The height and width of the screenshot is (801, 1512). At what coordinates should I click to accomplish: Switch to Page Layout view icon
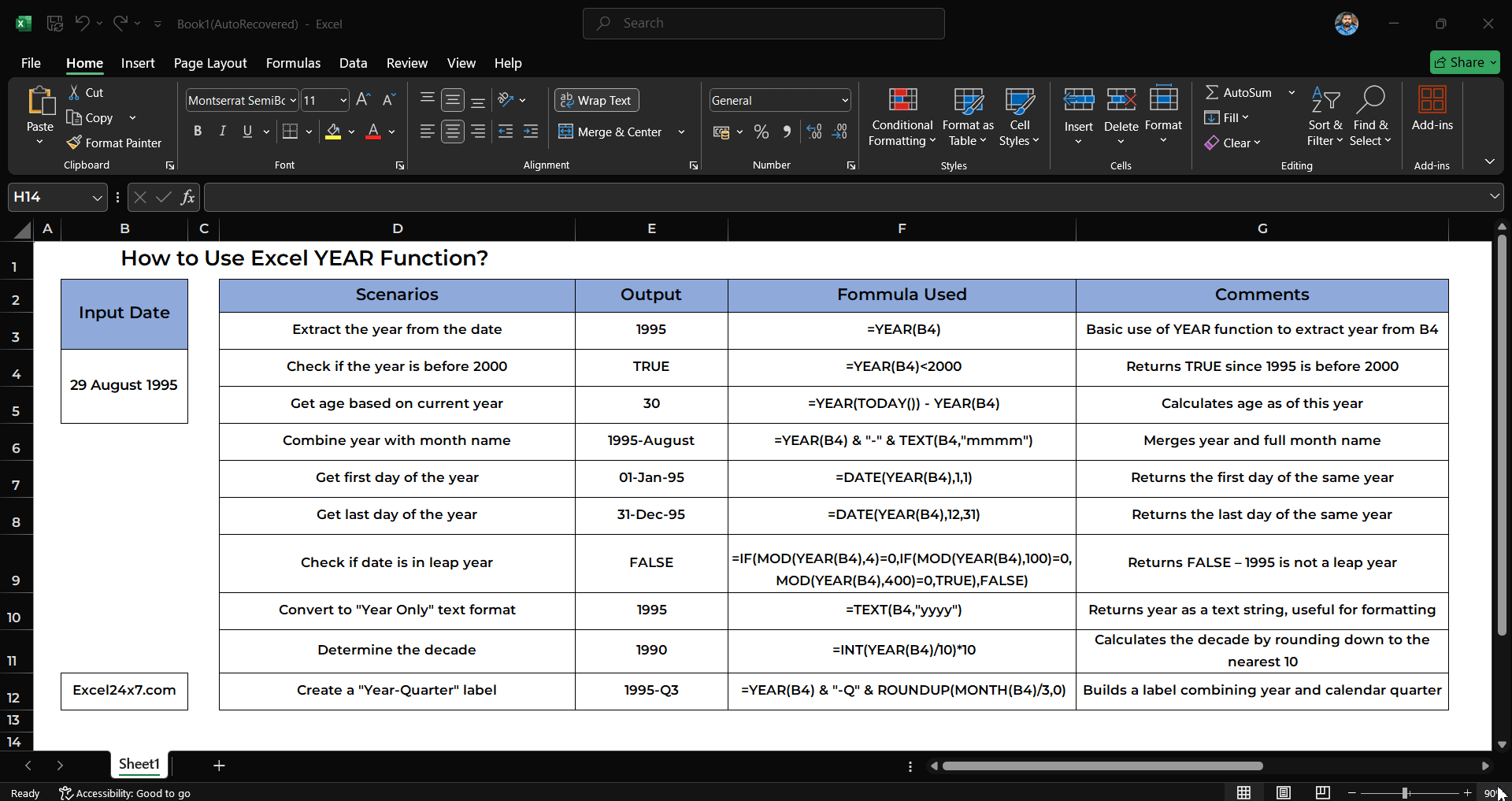pyautogui.click(x=1284, y=792)
